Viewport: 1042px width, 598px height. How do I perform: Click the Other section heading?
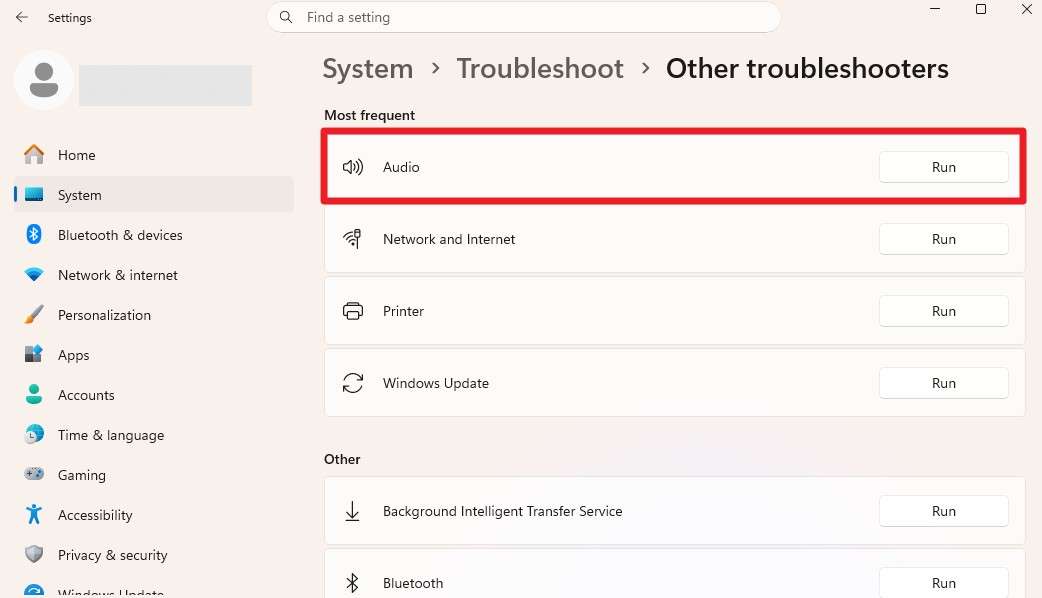point(342,459)
